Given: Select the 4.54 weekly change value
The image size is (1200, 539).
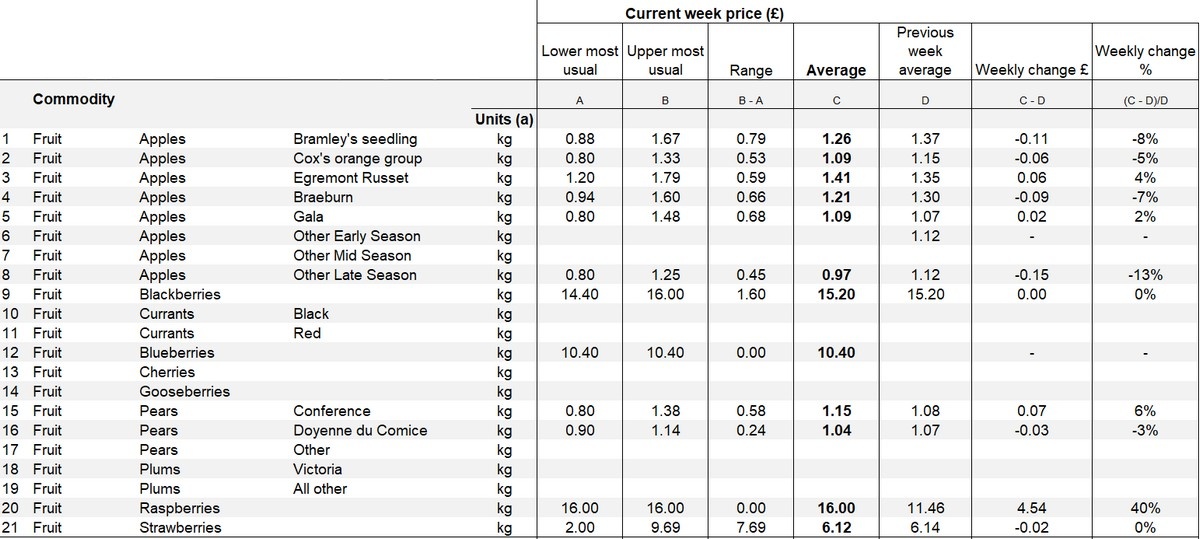Looking at the screenshot, I should click(x=1033, y=508).
